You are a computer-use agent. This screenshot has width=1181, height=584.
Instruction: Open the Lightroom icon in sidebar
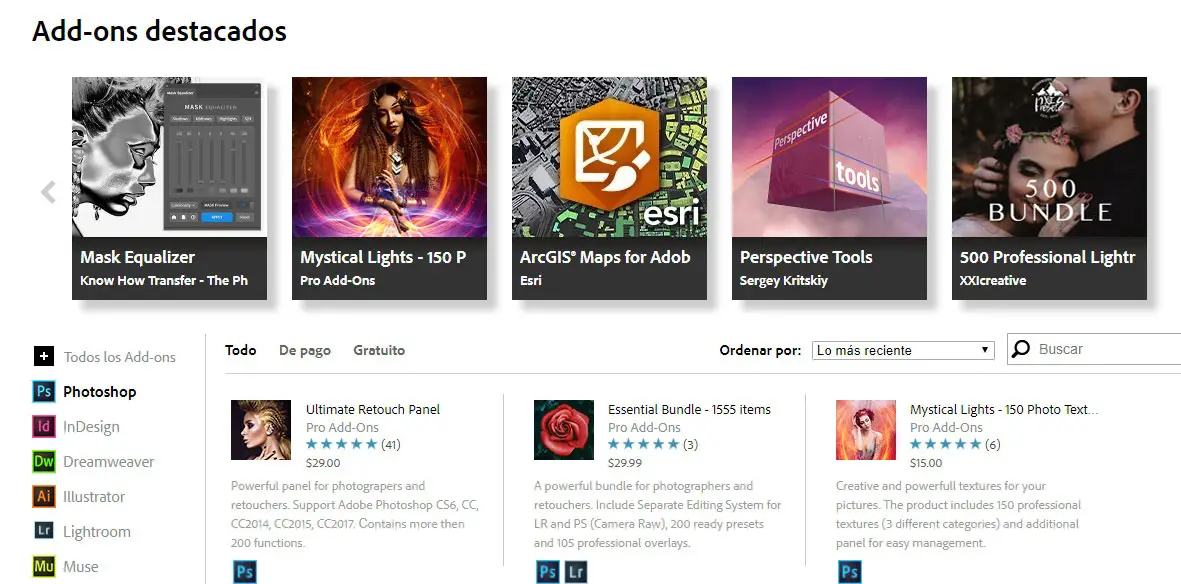click(44, 531)
